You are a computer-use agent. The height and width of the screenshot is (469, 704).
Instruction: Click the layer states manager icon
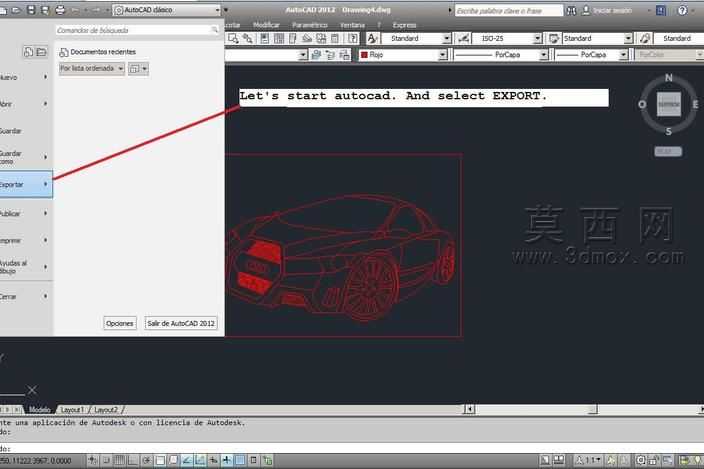coord(344,55)
